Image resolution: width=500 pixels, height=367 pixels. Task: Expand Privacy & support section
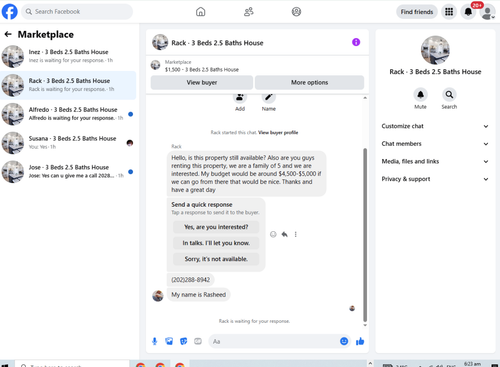pos(435,179)
